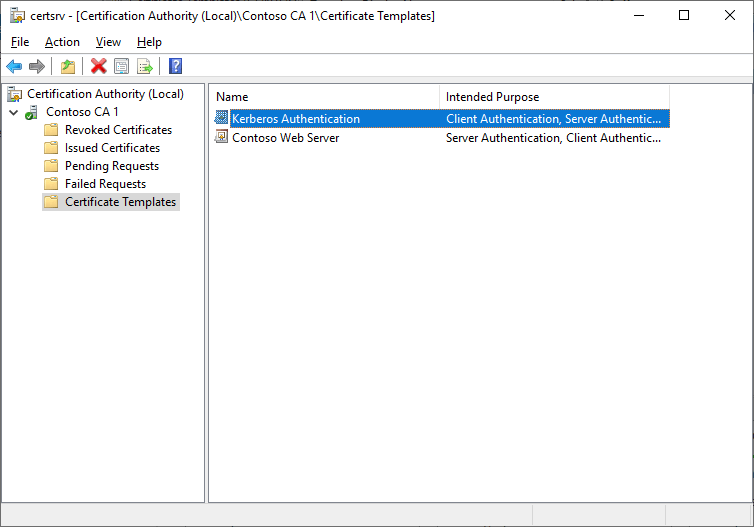The width and height of the screenshot is (754, 527).
Task: Collapse the Contoso CA 1 tree node
Action: coord(13,112)
